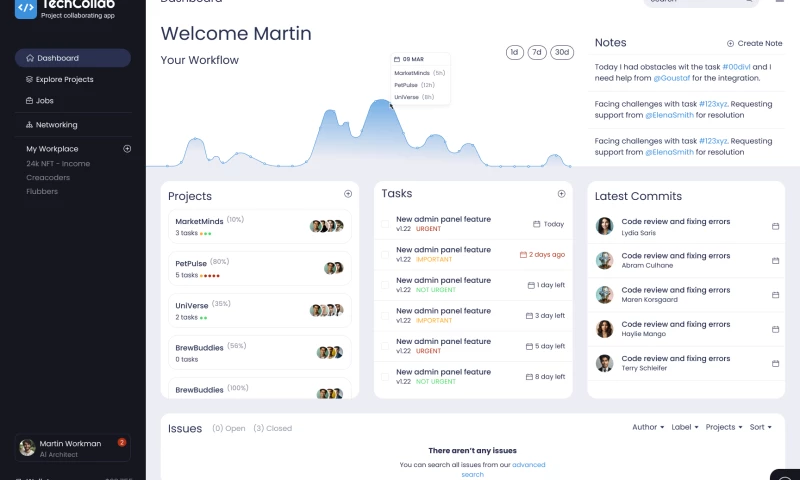The height and width of the screenshot is (480, 800).
Task: Click PetPulse team avatars
Action: coord(334,268)
